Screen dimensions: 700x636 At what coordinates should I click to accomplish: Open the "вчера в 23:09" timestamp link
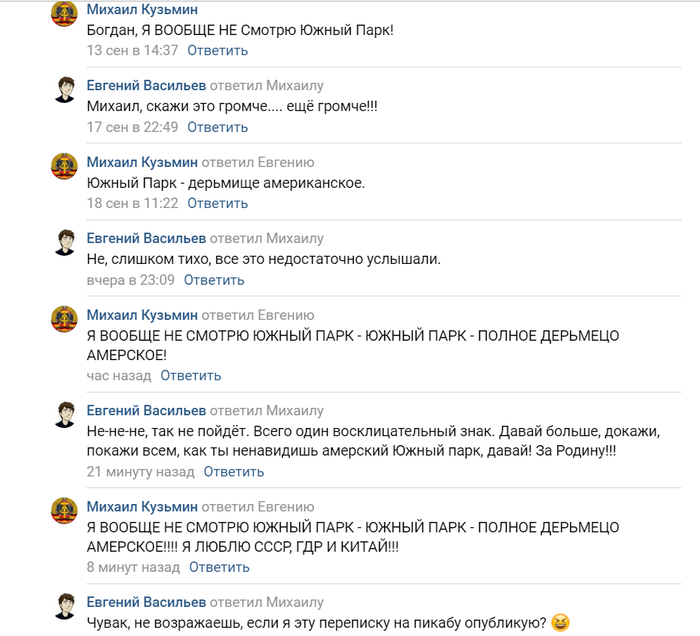[130, 280]
